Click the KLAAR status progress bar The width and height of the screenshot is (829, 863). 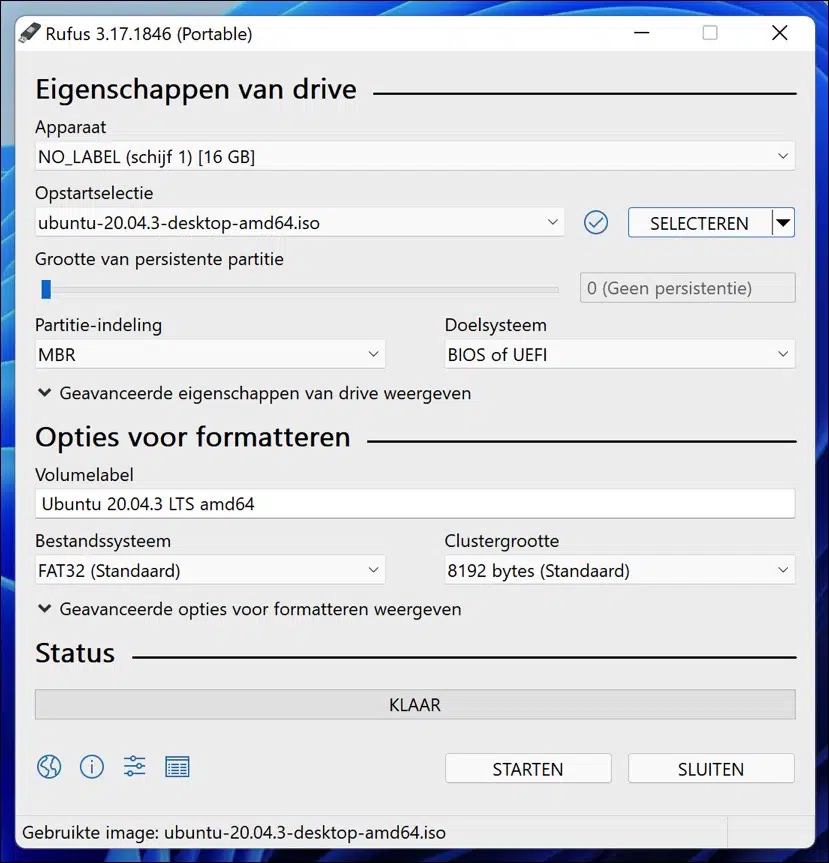(415, 704)
